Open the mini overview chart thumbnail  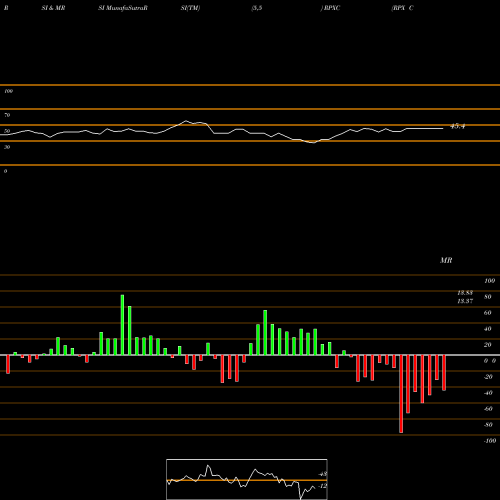(247, 479)
